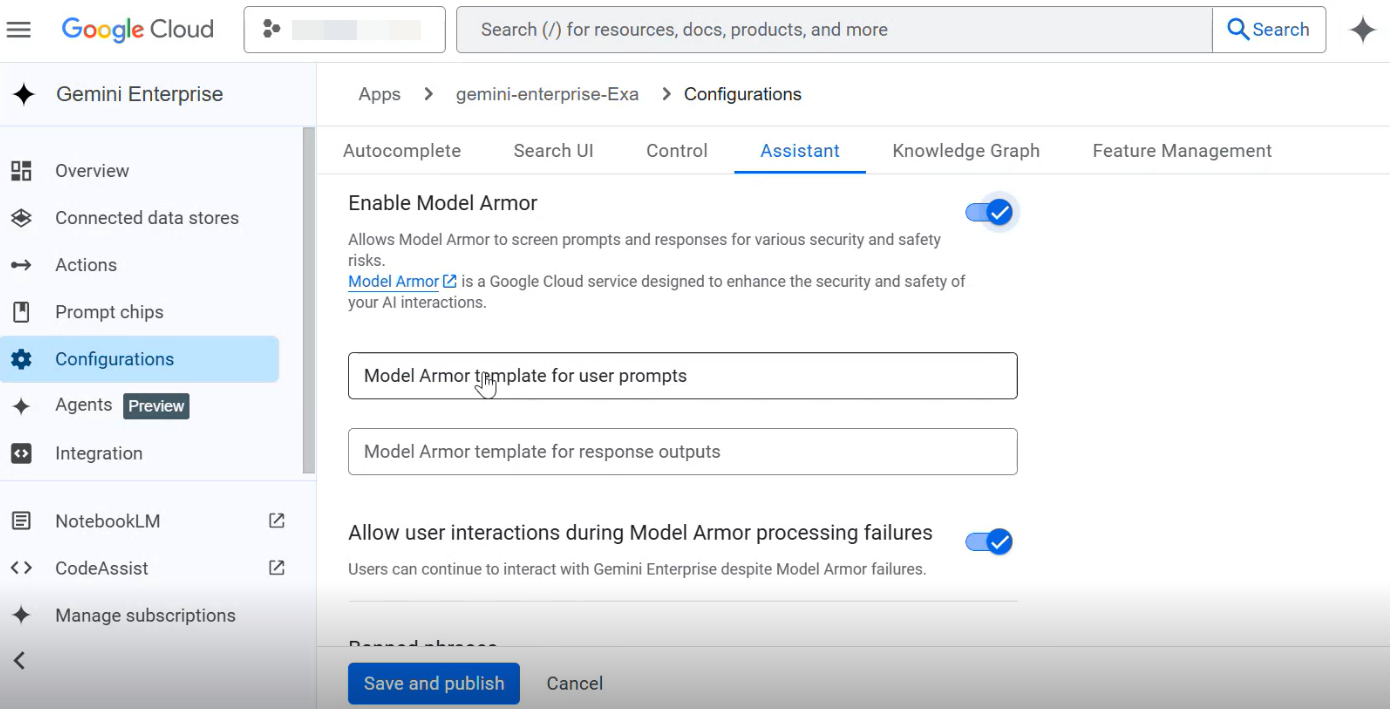Select Agents in the sidebar
Image resolution: width=1390 pixels, height=709 pixels.
(x=84, y=405)
